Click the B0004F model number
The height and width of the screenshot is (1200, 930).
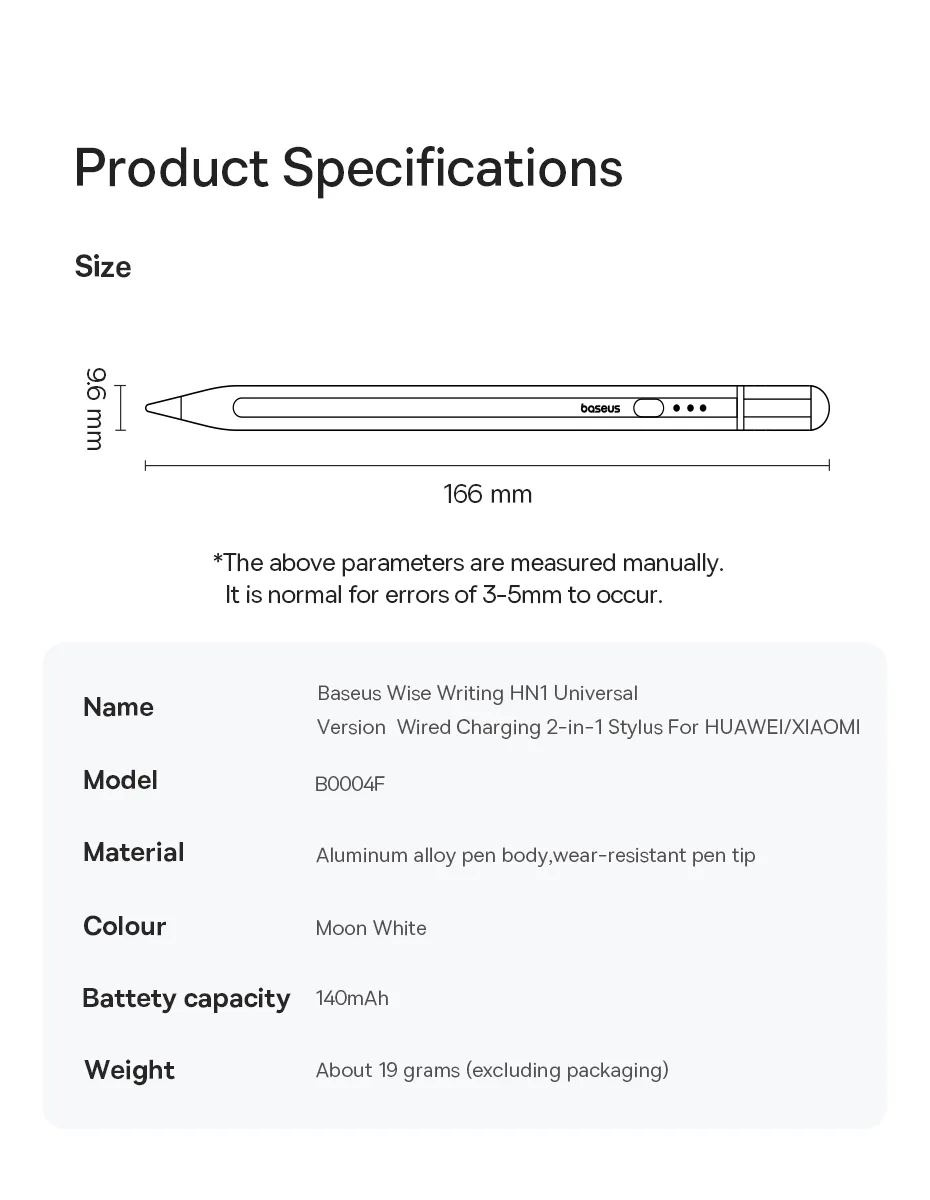click(350, 783)
